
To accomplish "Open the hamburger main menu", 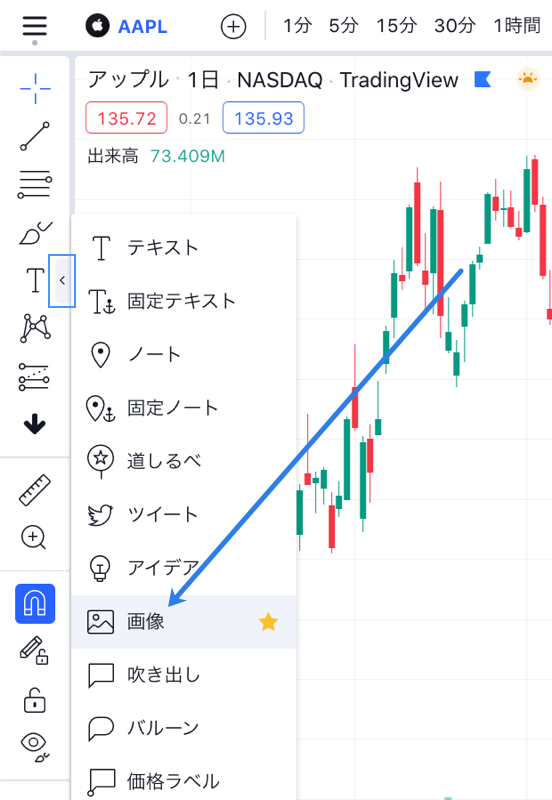I will point(35,26).
